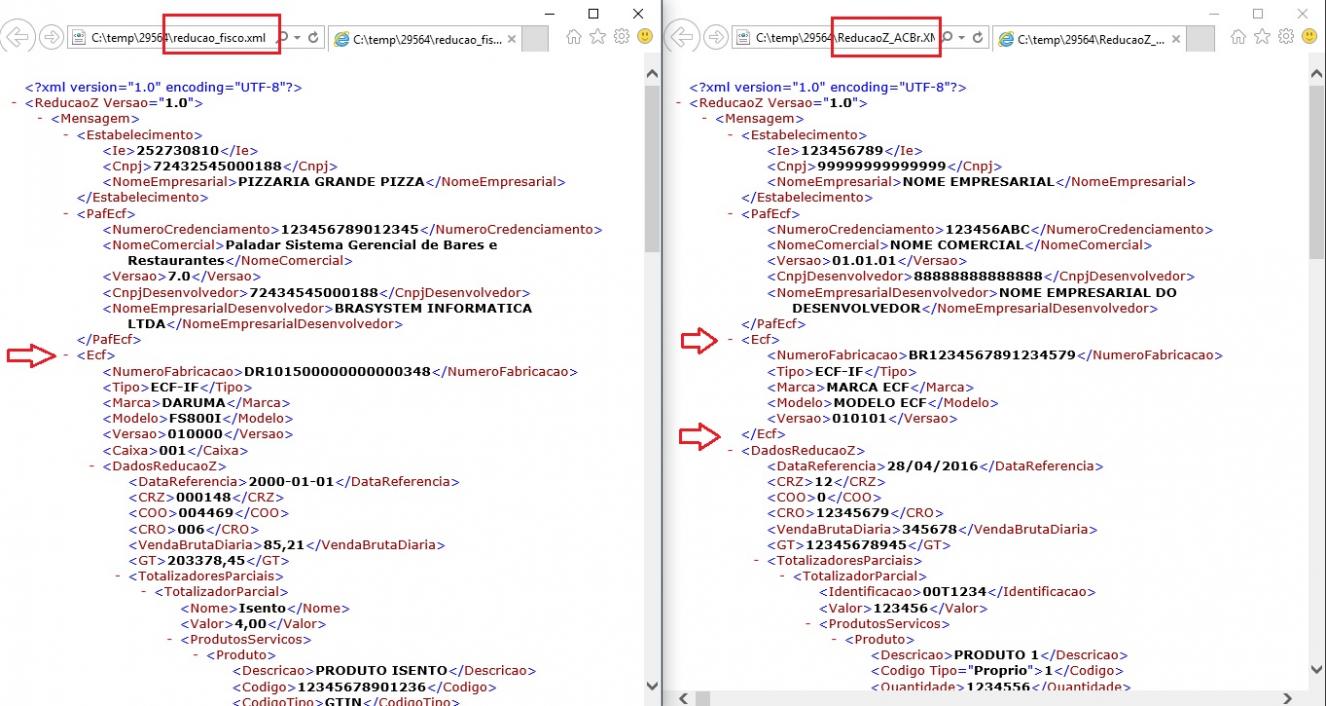This screenshot has height=706, width=1326.
Task: Open Favorites star in right browser window
Action: pos(1262,37)
